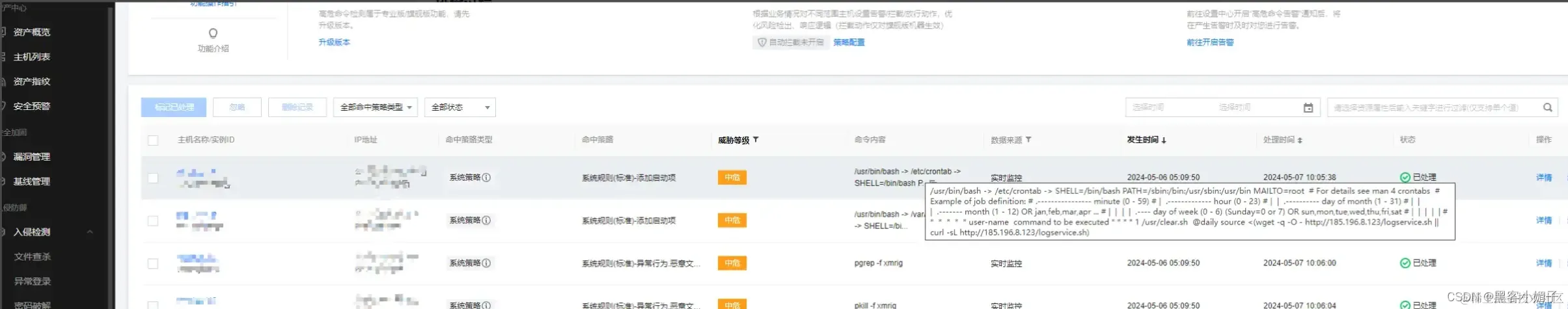Open 基线管理 in the sidebar
This screenshot has height=309, width=1568.
point(32,181)
